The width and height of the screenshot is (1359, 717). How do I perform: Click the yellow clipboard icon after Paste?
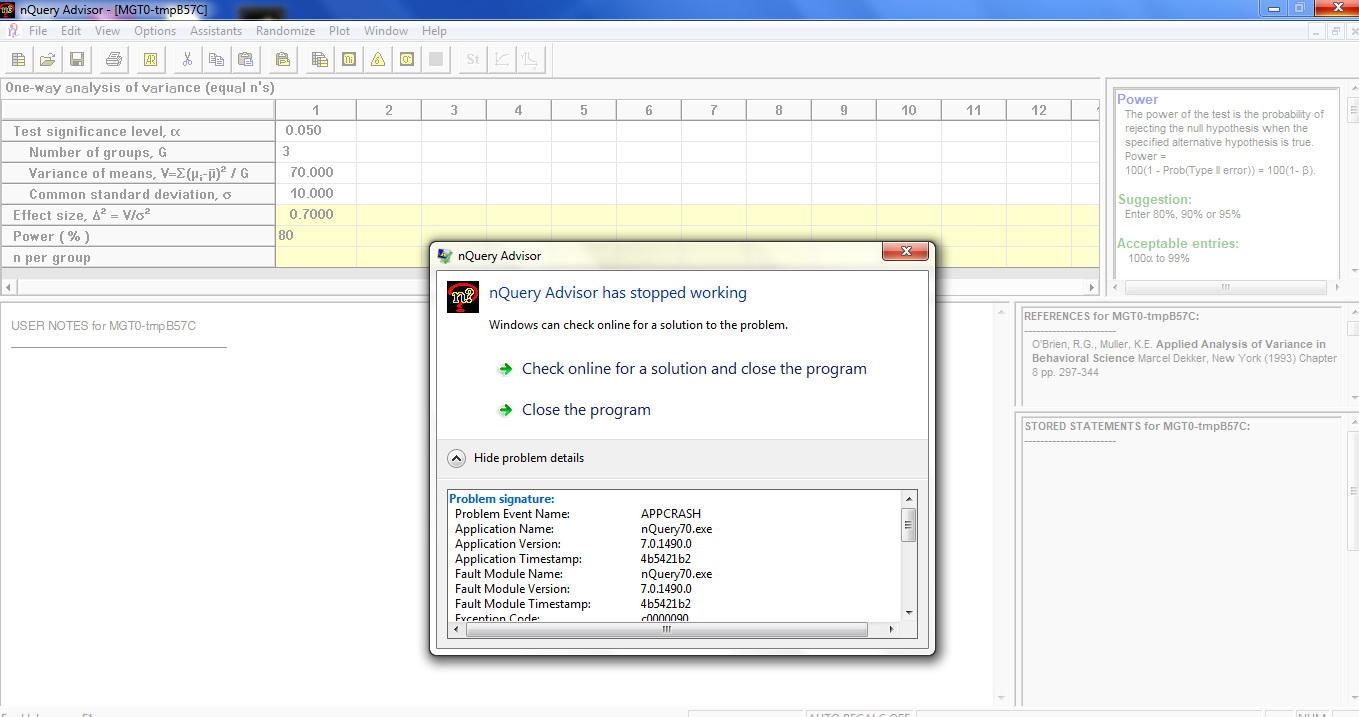point(283,60)
